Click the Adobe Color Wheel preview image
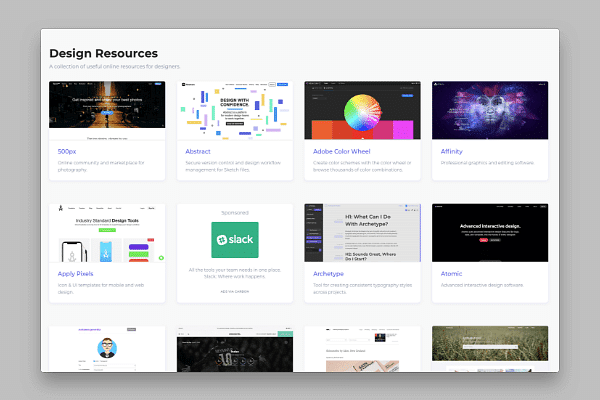Screen dimensions: 600x400 (x=362, y=110)
